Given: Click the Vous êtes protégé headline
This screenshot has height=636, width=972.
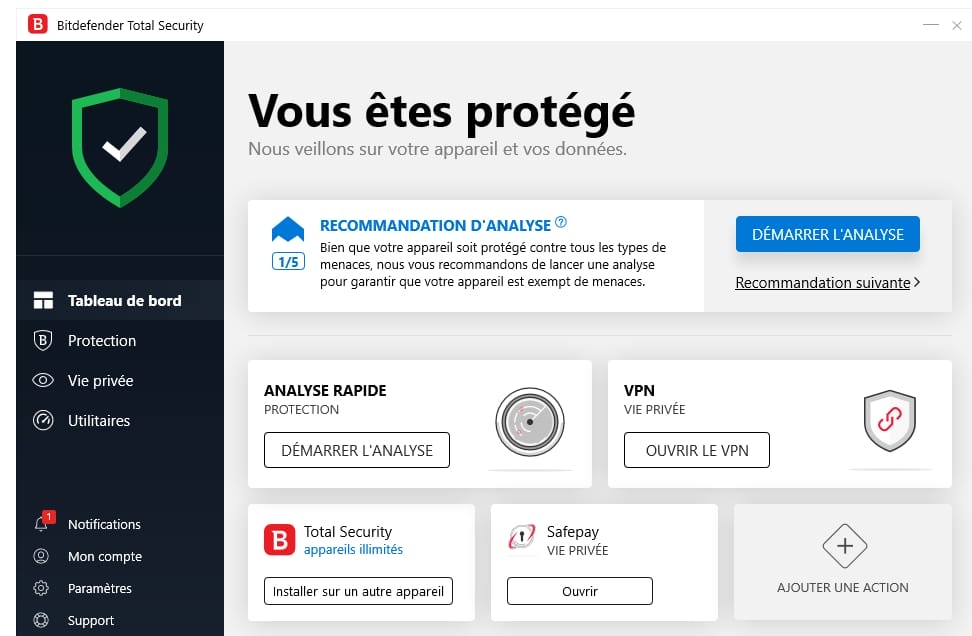Looking at the screenshot, I should [441, 112].
